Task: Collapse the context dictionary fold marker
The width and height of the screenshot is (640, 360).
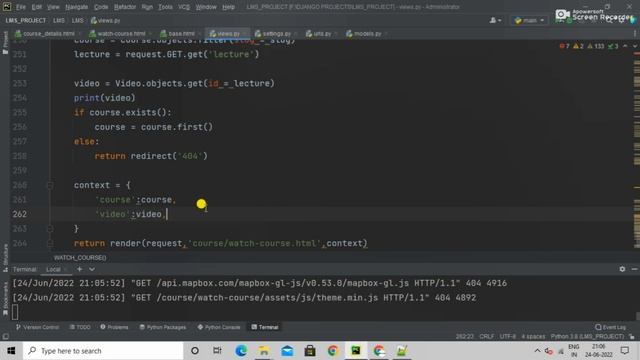Action: tap(50, 185)
